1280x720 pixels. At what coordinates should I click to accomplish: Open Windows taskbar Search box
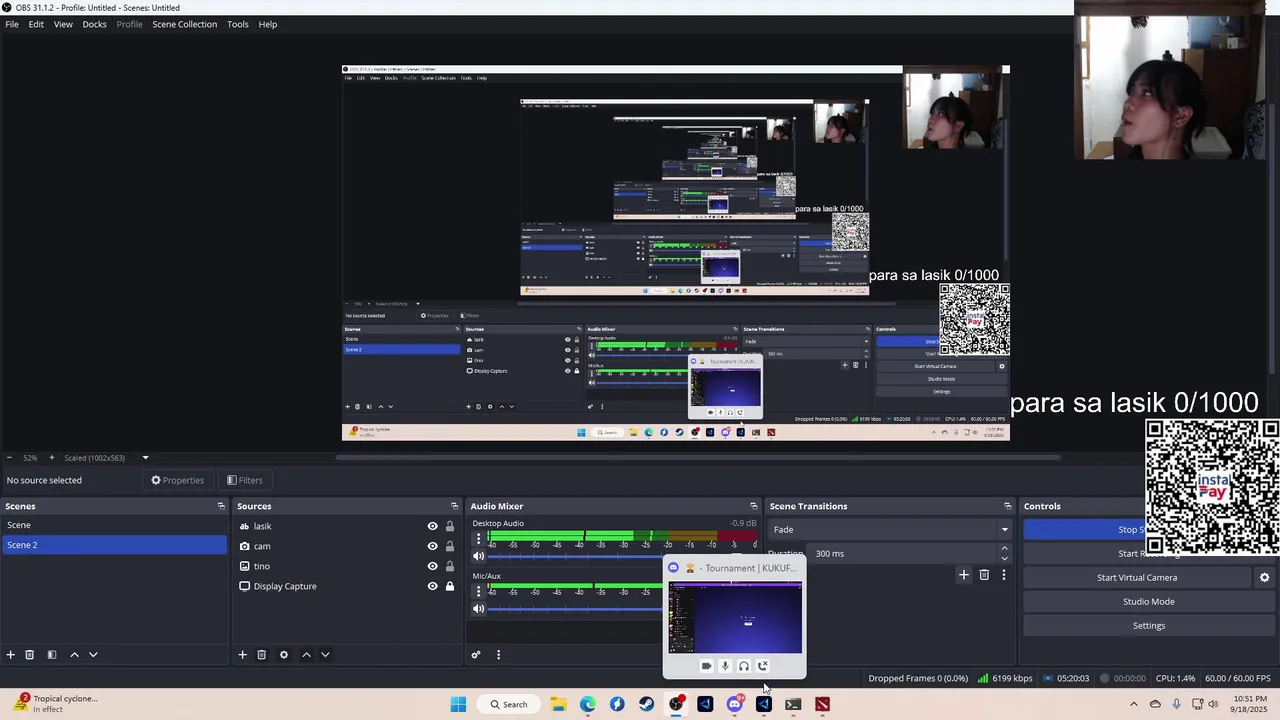pyautogui.click(x=509, y=704)
